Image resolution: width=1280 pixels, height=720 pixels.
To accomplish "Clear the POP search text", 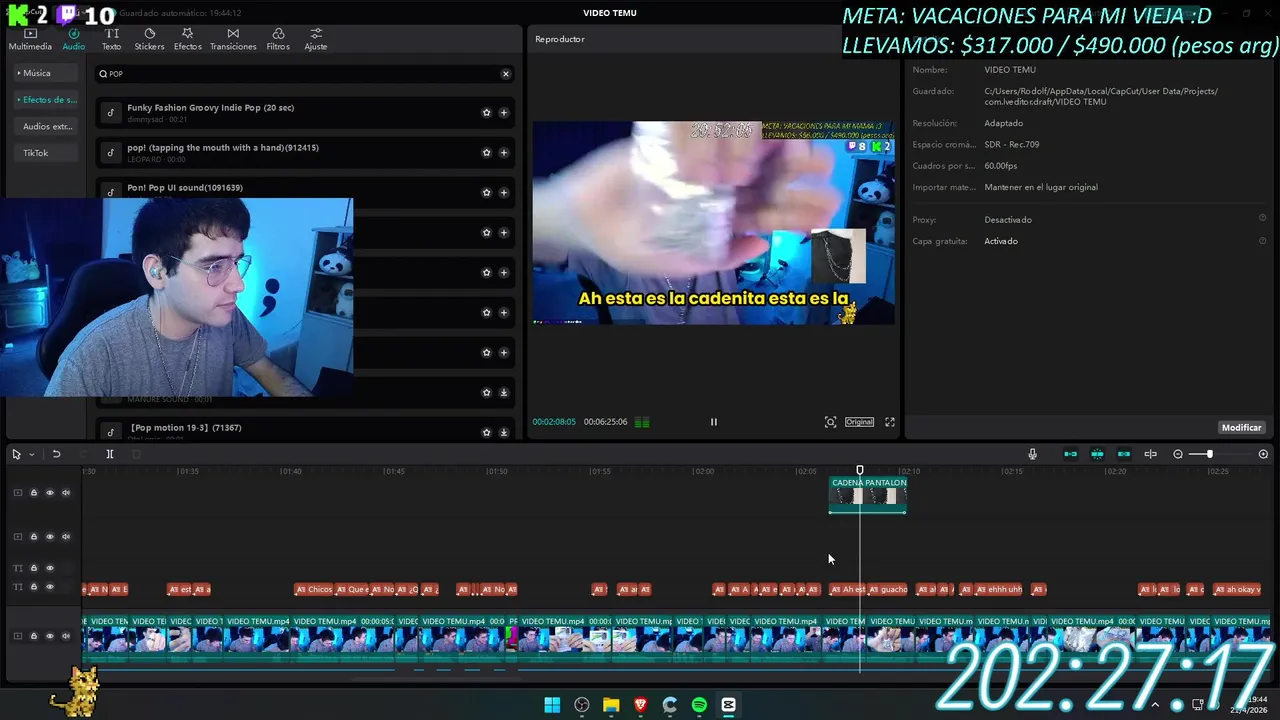I will pos(505,74).
